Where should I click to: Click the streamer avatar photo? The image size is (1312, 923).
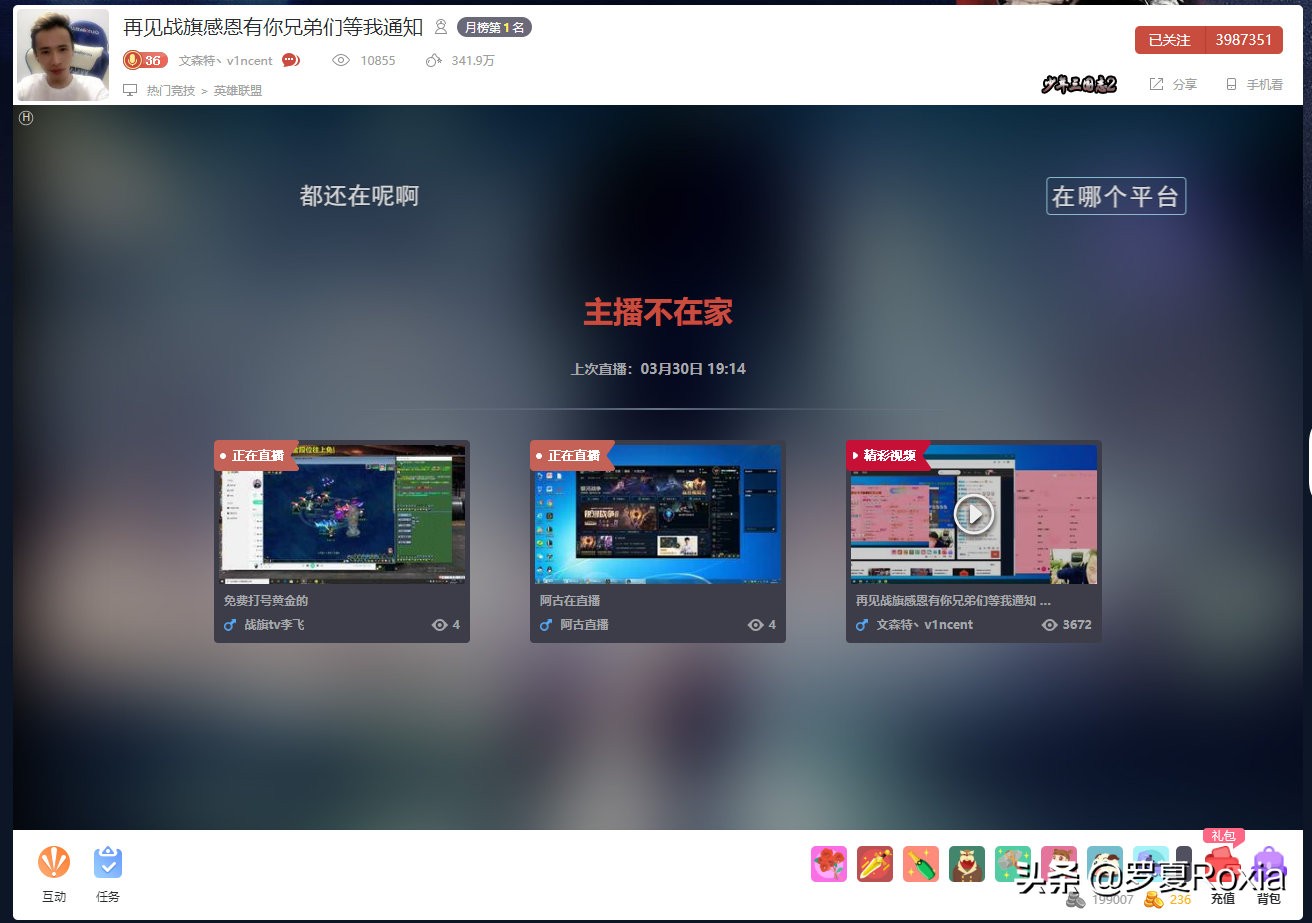coord(63,55)
